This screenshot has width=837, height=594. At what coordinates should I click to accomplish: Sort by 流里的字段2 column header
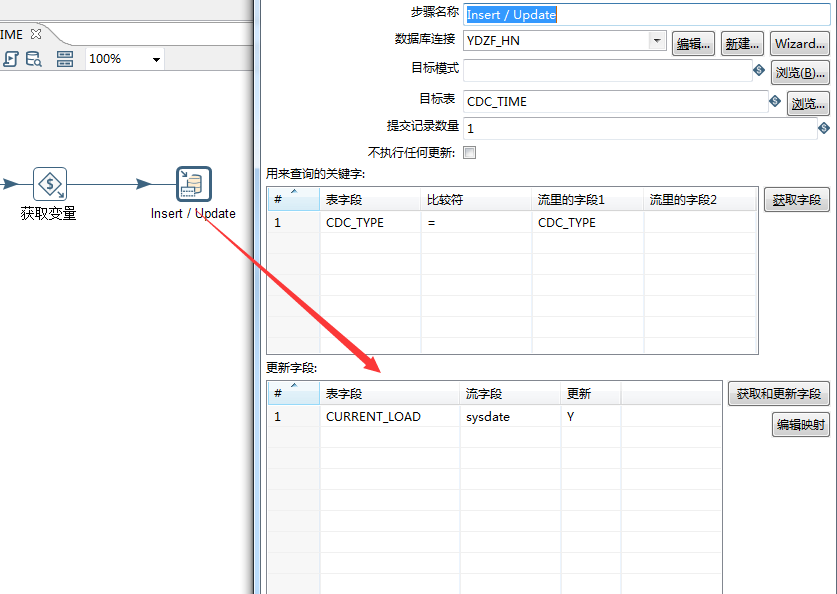coord(700,200)
